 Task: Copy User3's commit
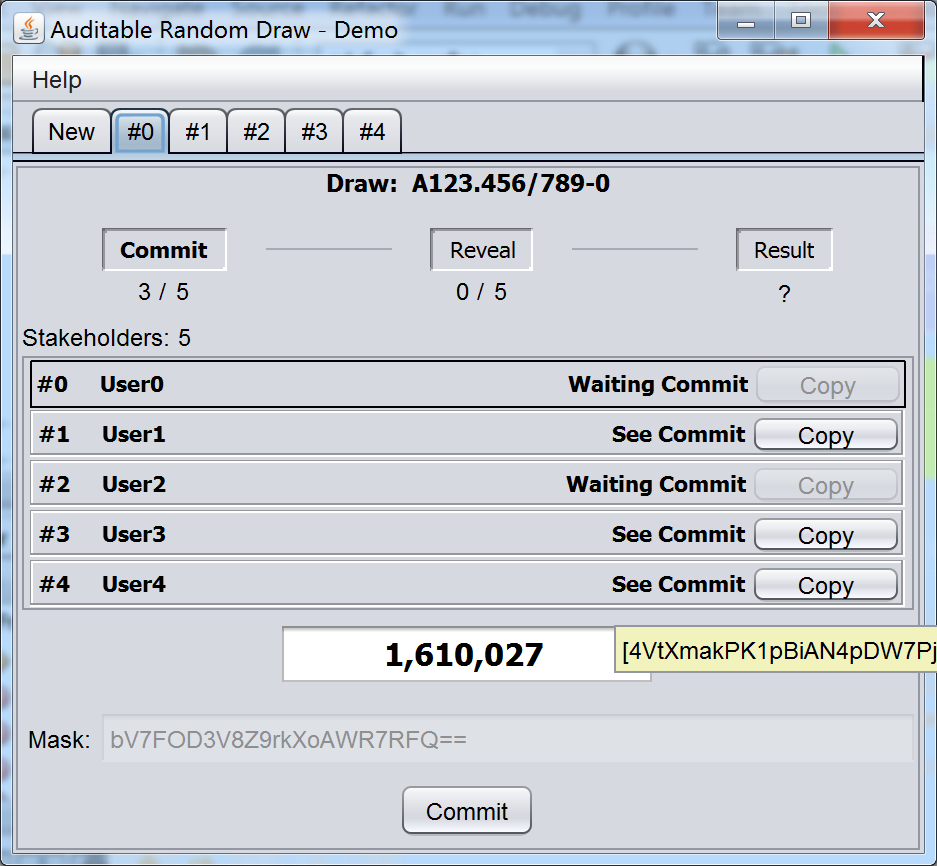(x=826, y=534)
